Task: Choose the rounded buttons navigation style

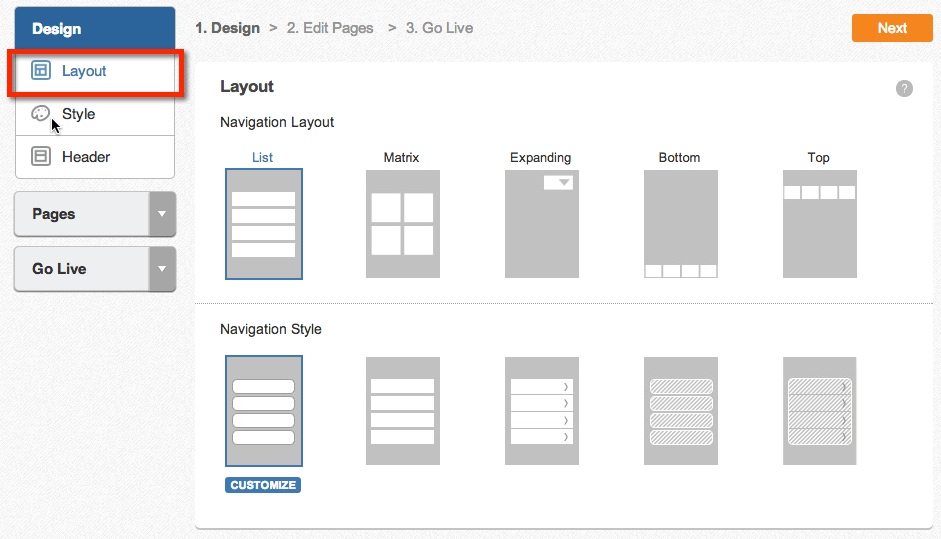Action: click(264, 411)
